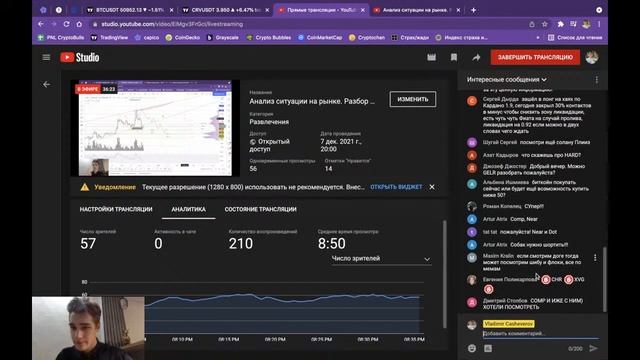Switch to НАСТРОЙКИ ТРАНСЛЯЦИИ tab

[116, 209]
